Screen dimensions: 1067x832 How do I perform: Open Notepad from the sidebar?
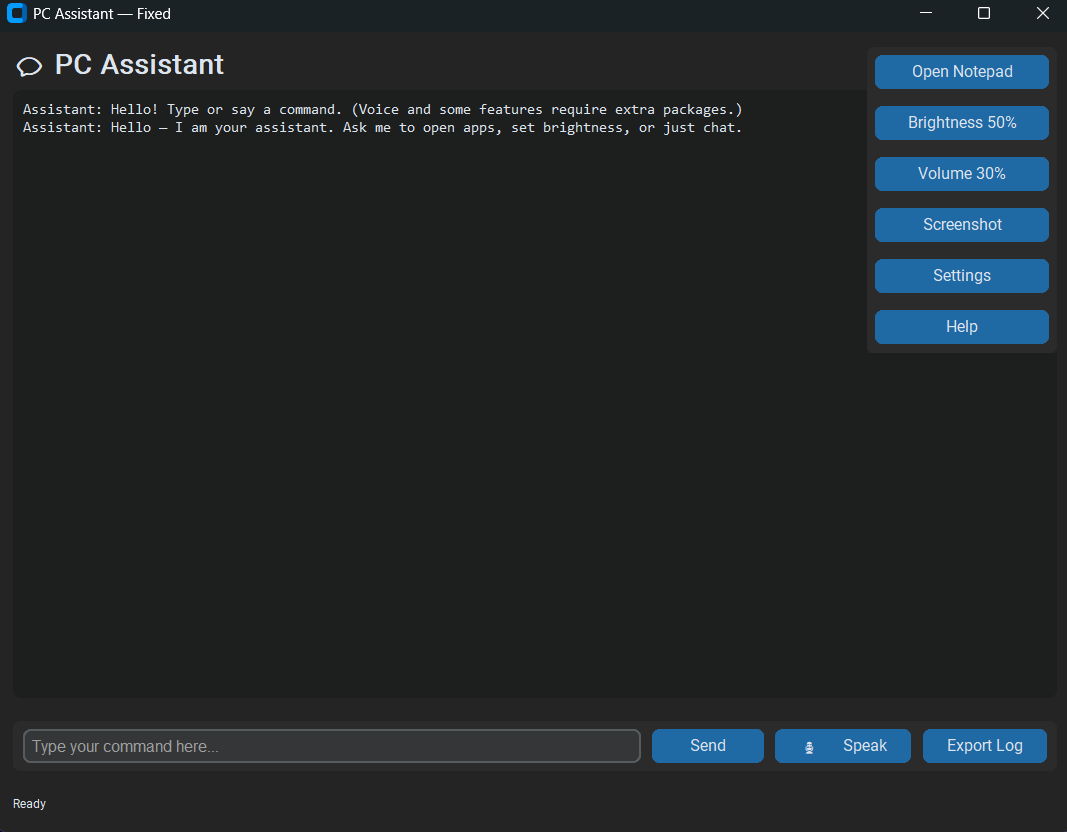[x=961, y=71]
